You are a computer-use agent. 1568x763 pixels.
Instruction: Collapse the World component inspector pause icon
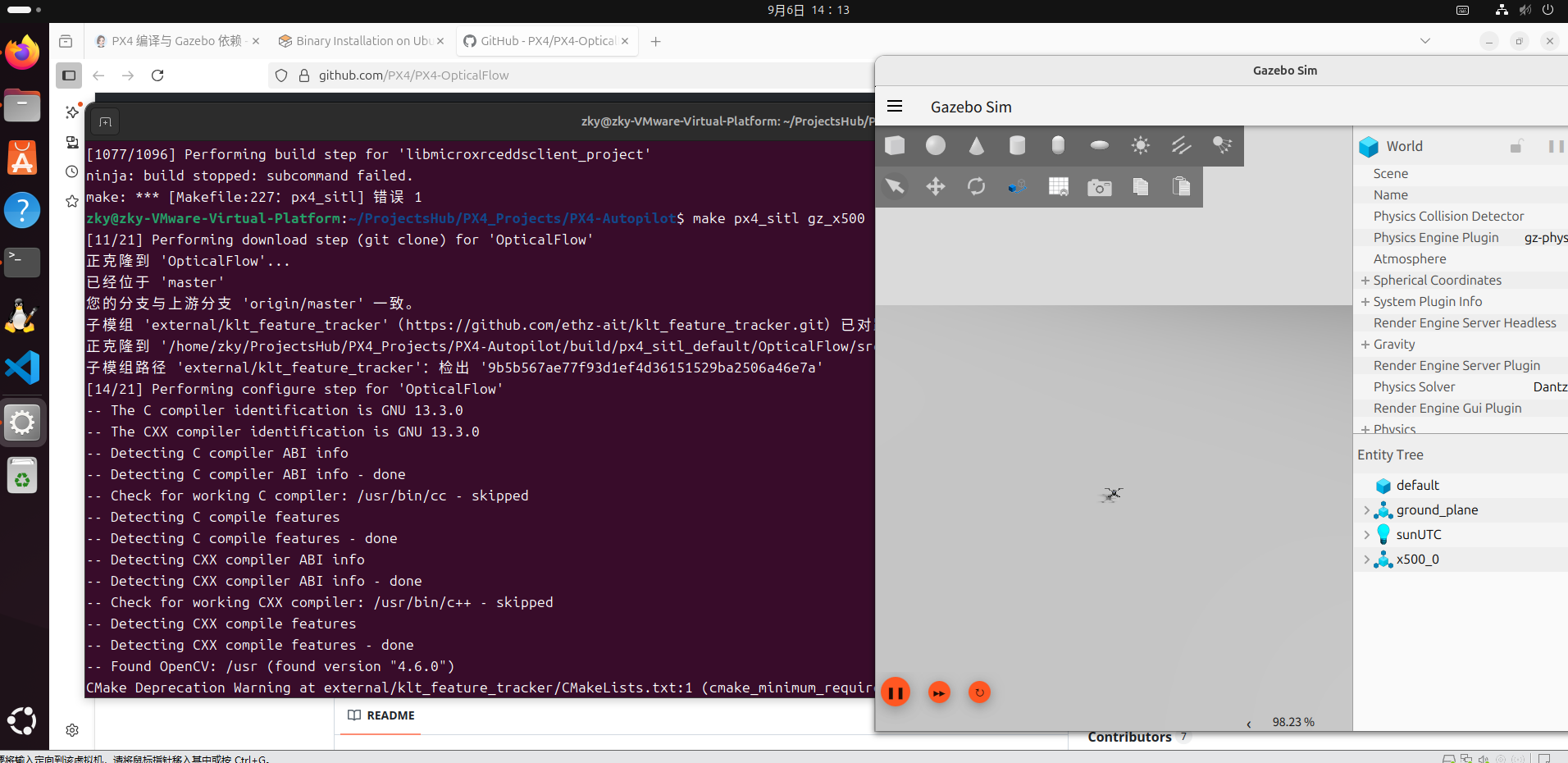point(1555,146)
